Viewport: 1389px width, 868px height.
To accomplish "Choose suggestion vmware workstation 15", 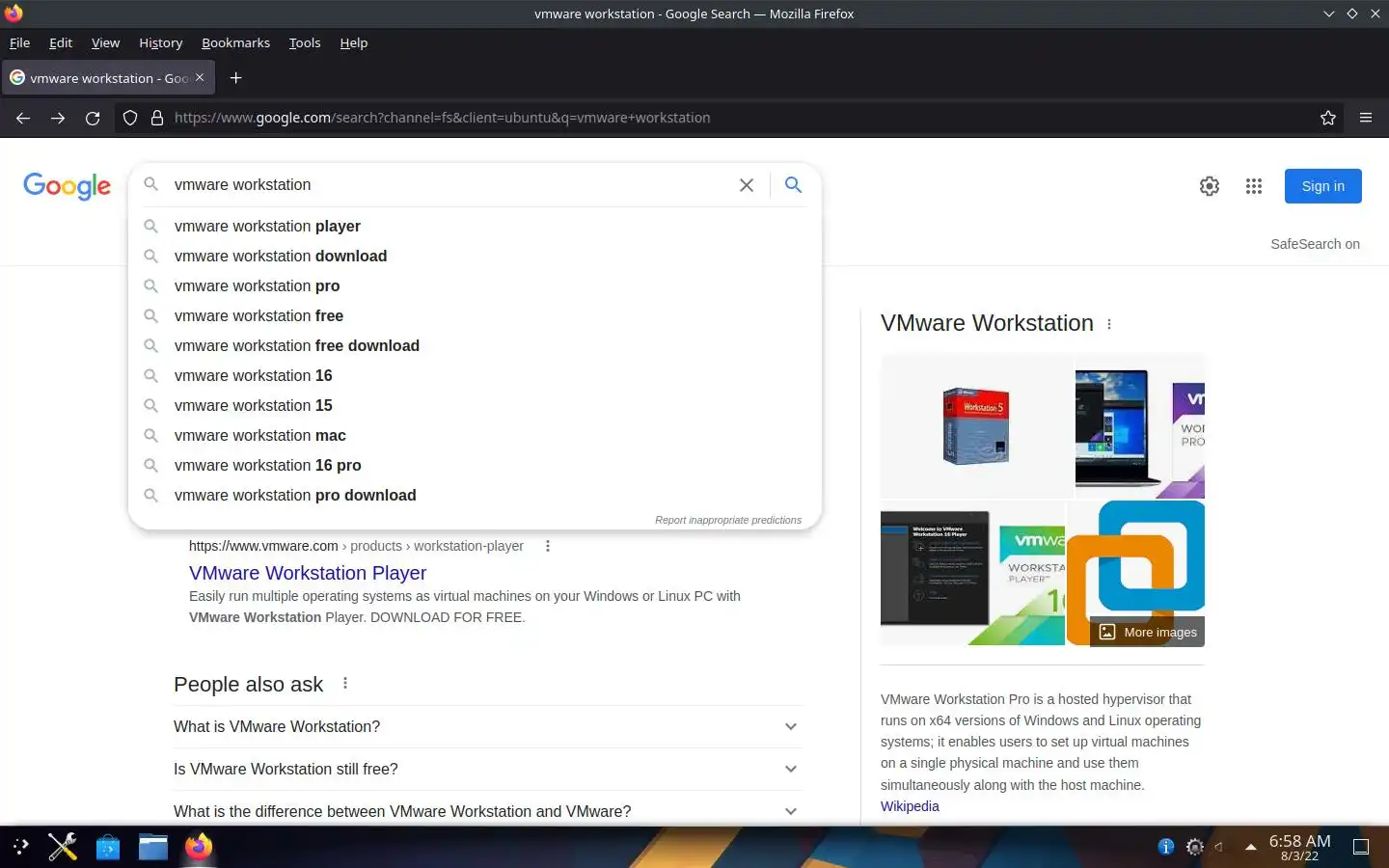I will coord(475,405).
